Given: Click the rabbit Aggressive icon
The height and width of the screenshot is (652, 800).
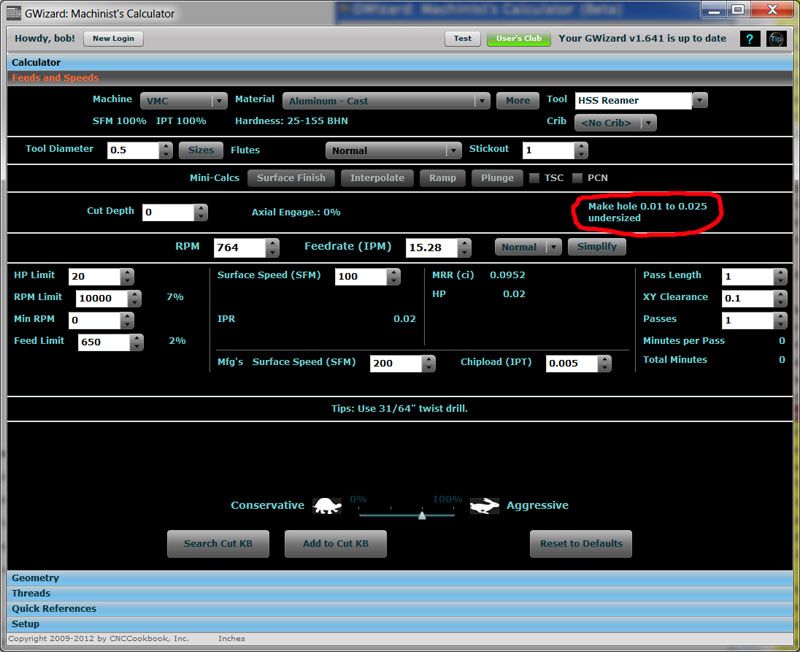Looking at the screenshot, I should (485, 506).
